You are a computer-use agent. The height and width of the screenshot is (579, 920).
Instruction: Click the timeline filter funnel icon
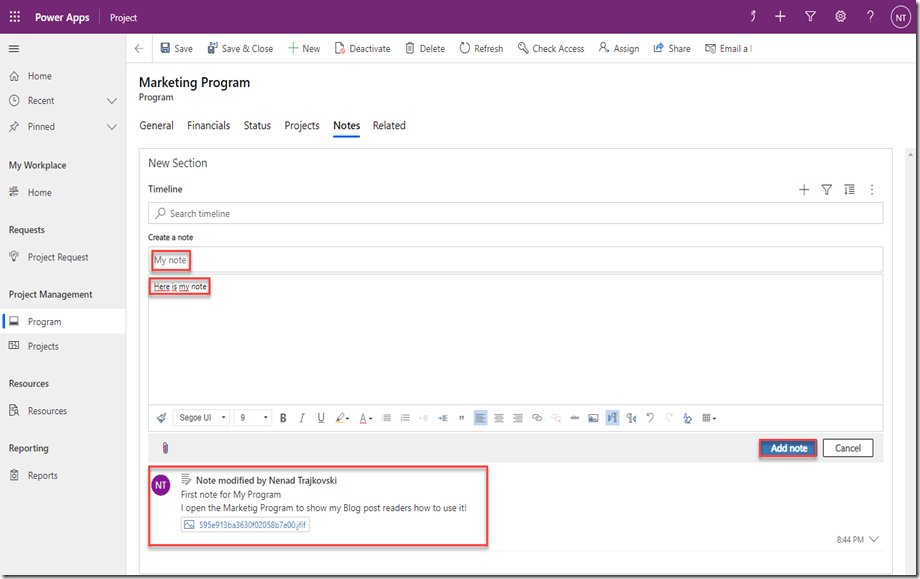[x=826, y=190]
